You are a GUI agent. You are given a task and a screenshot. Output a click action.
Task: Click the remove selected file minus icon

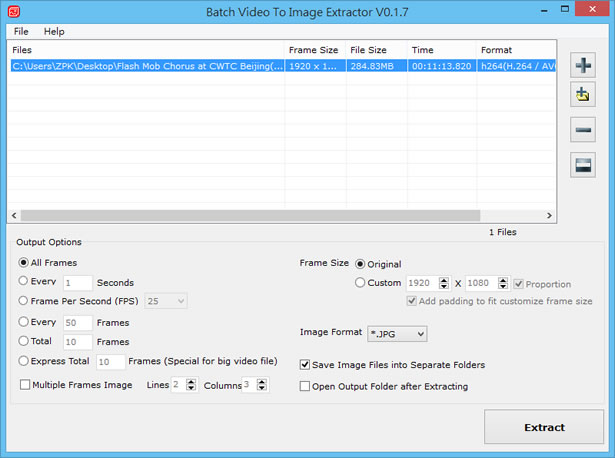(583, 131)
